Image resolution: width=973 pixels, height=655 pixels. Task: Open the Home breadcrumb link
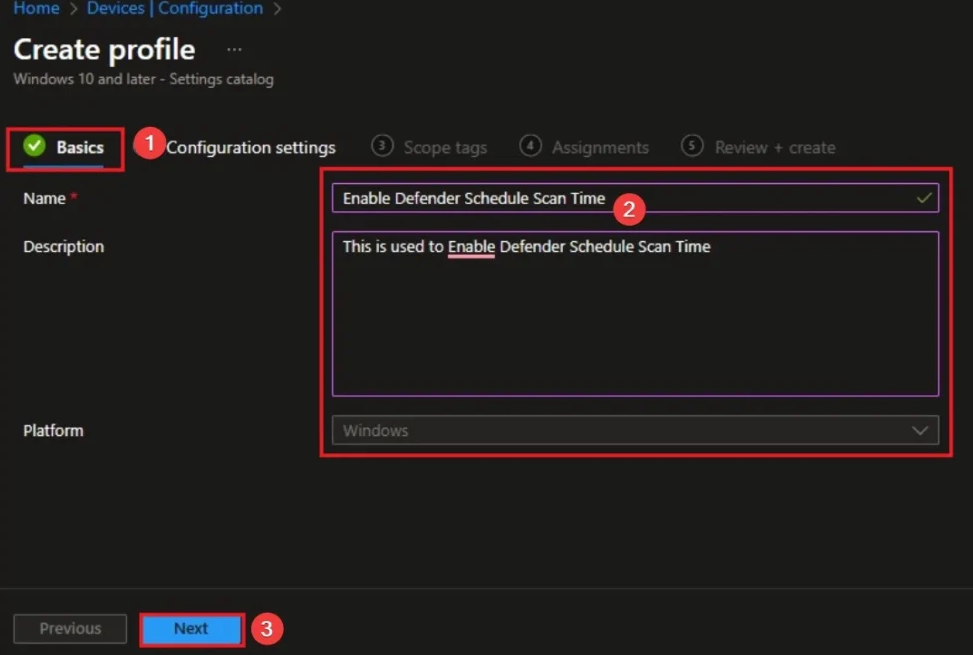37,8
